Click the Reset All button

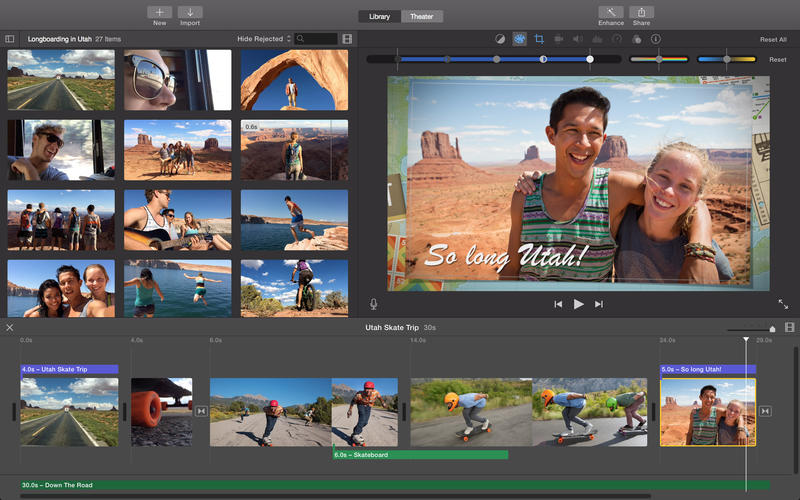coord(773,39)
